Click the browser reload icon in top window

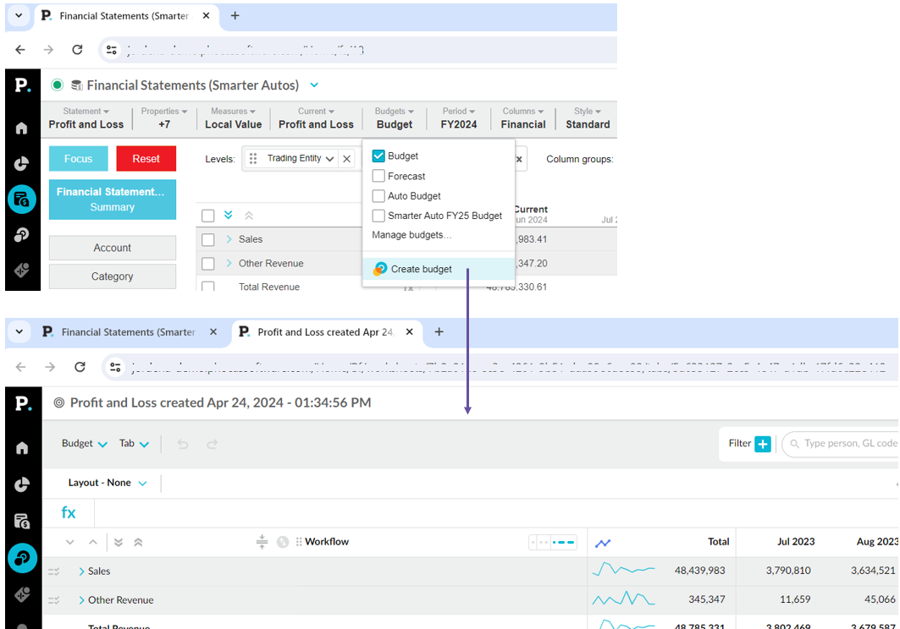coord(77,49)
